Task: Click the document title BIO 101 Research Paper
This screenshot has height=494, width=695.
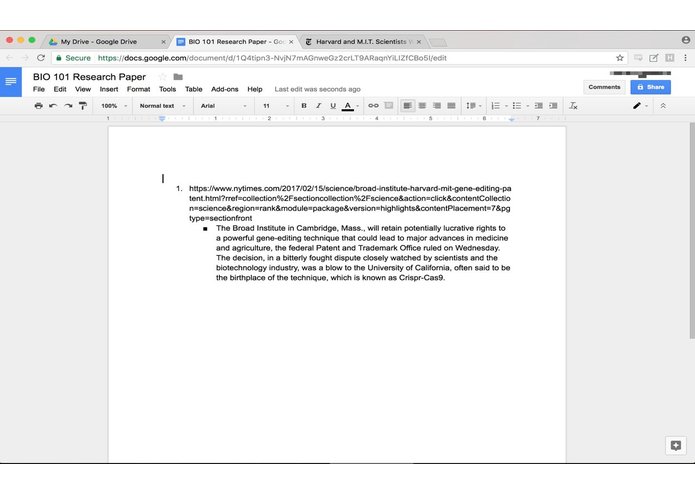Action: [89, 77]
